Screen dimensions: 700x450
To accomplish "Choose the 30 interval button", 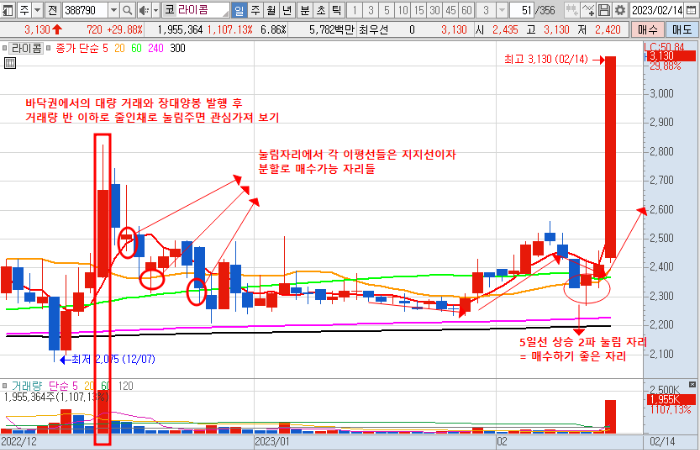I will click(x=434, y=10).
